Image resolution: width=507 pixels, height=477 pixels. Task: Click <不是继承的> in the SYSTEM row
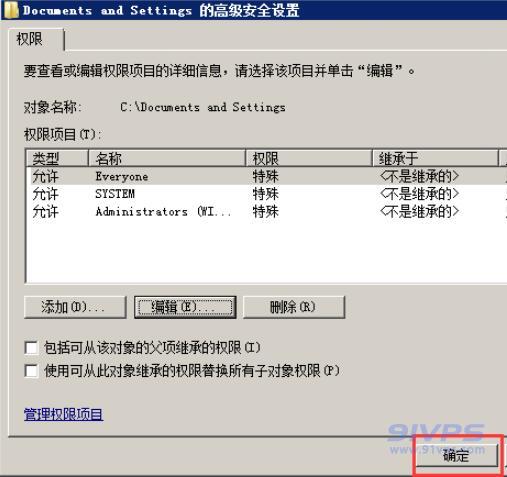click(419, 194)
